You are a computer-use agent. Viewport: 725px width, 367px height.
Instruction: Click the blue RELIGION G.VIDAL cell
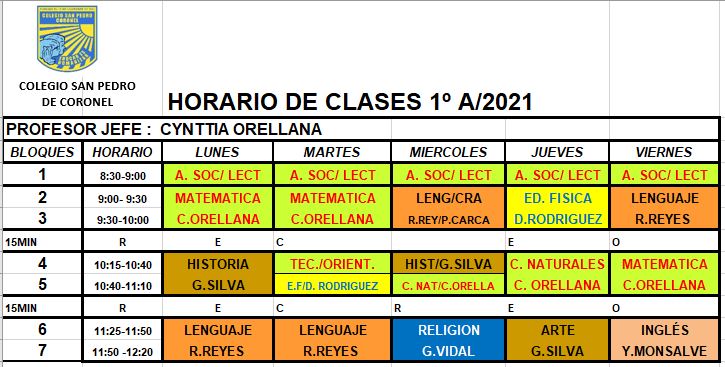448,340
